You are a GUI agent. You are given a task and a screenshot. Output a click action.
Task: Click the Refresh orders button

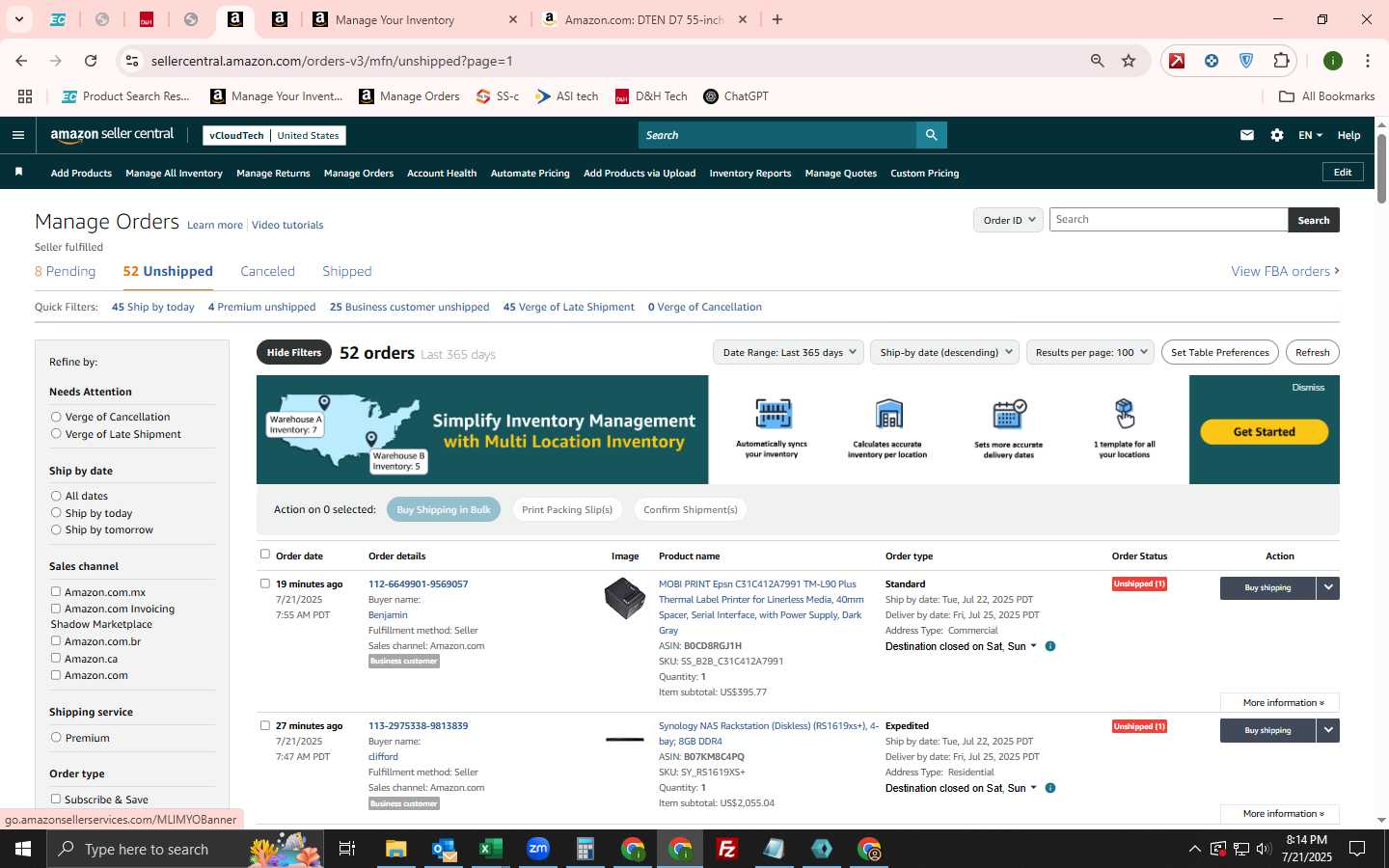[1312, 352]
